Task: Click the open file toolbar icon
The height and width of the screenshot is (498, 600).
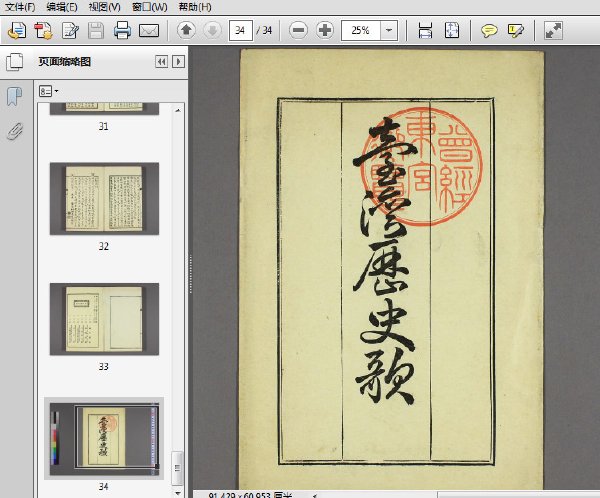Action: (x=17, y=31)
